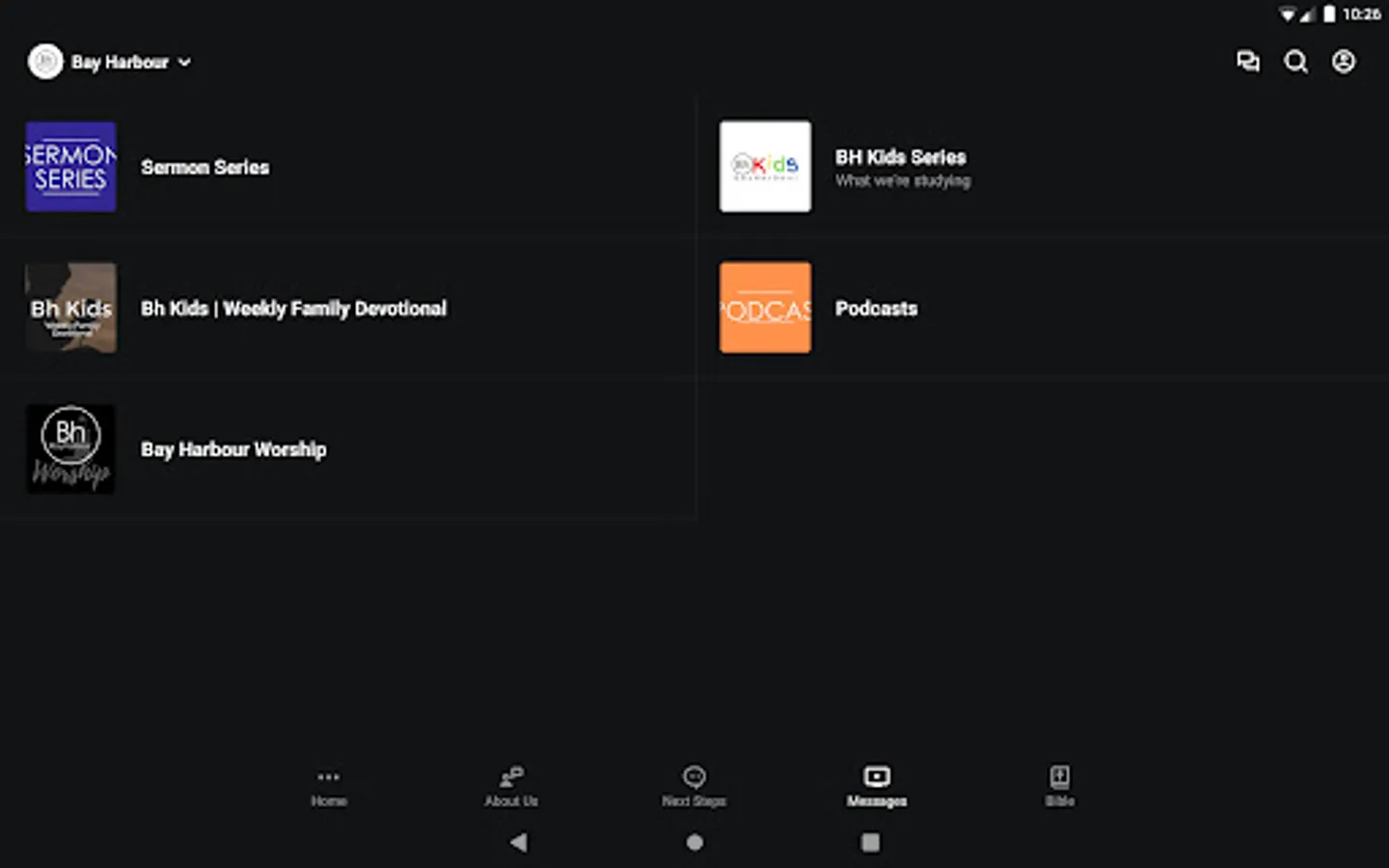Open the Sermon Series thumbnail

click(x=71, y=167)
